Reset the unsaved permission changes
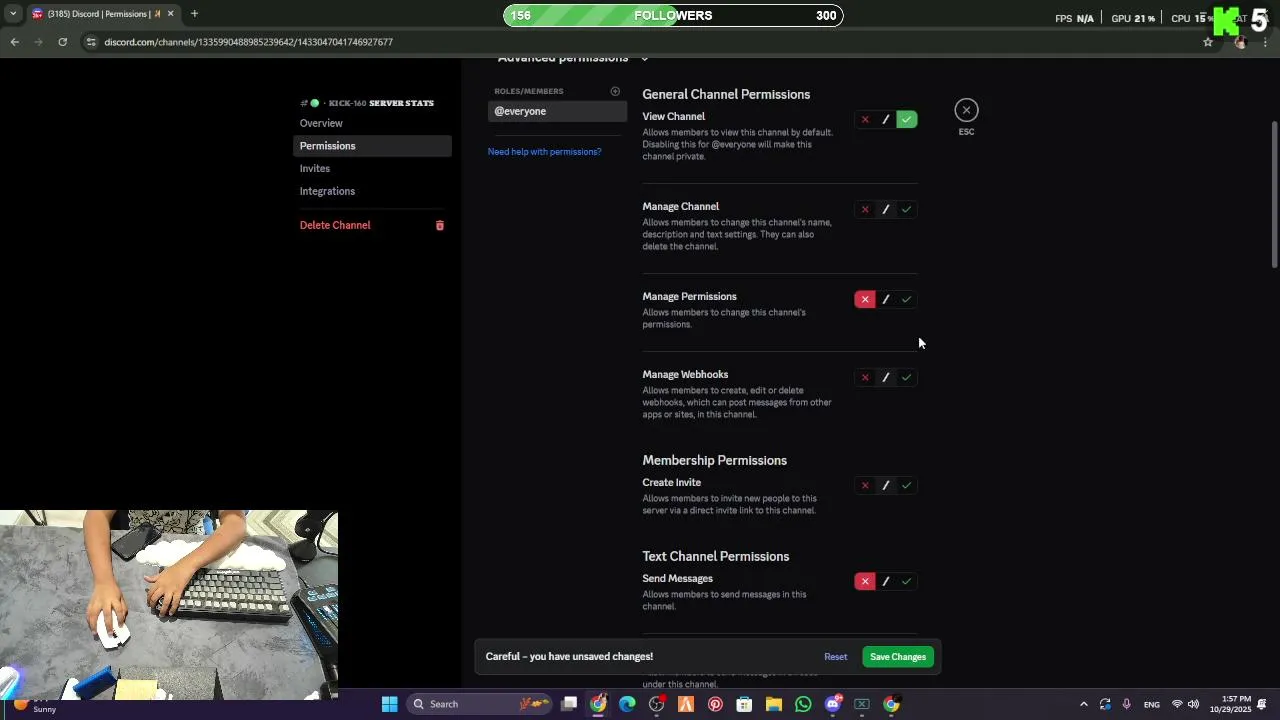 (x=835, y=657)
